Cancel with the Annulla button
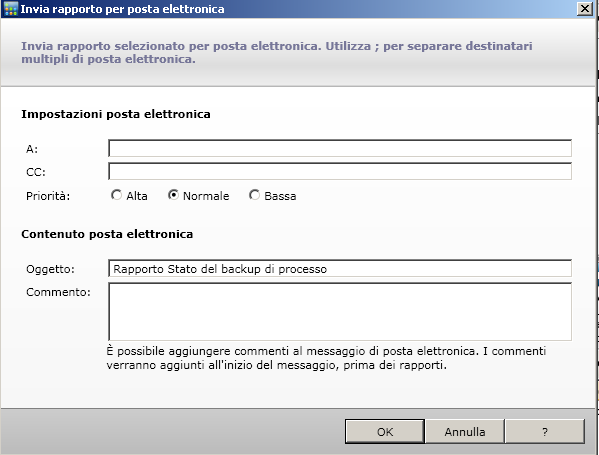Viewport: 599px width, 455px height. coord(465,432)
